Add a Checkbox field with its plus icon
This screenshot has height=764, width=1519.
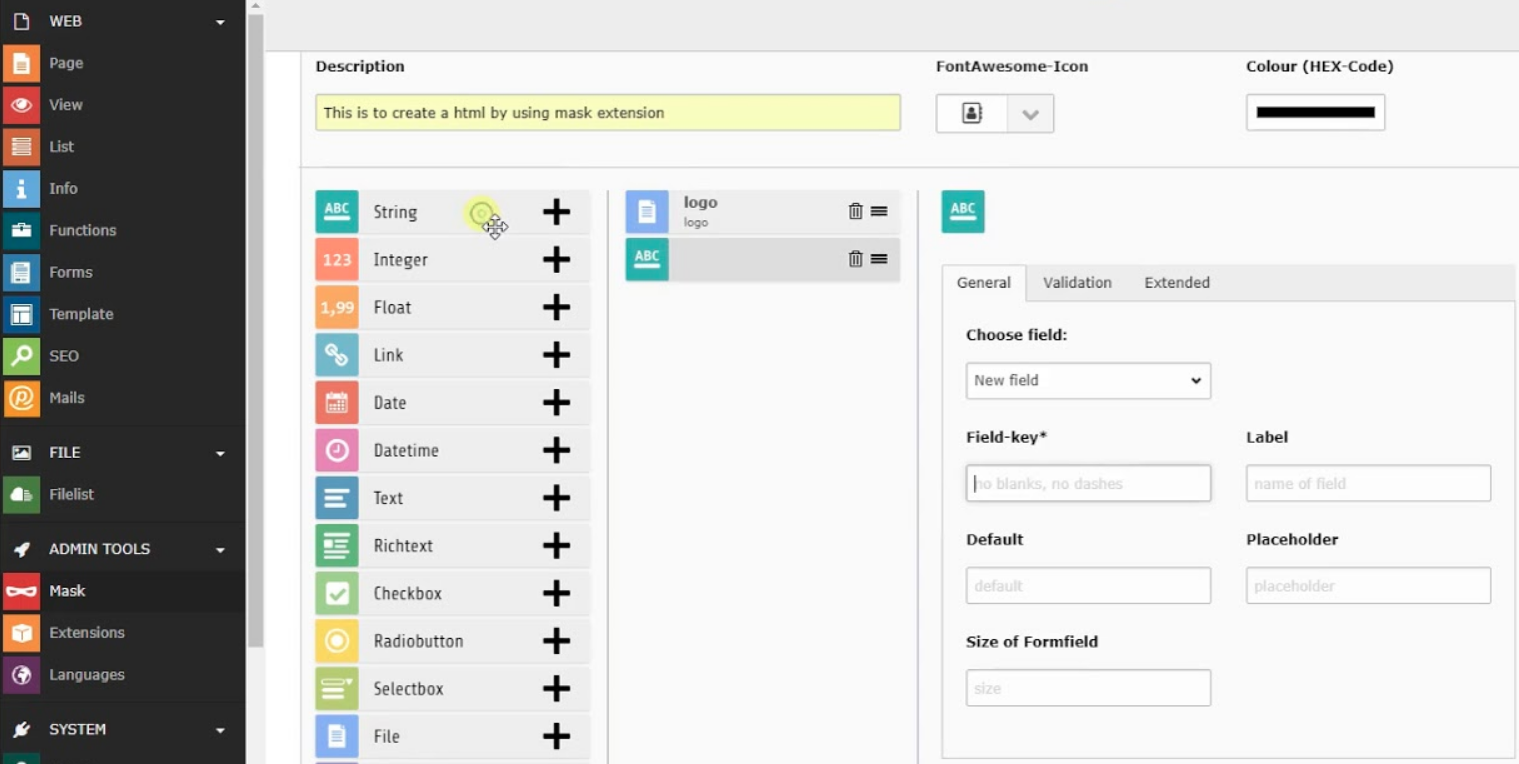[556, 593]
